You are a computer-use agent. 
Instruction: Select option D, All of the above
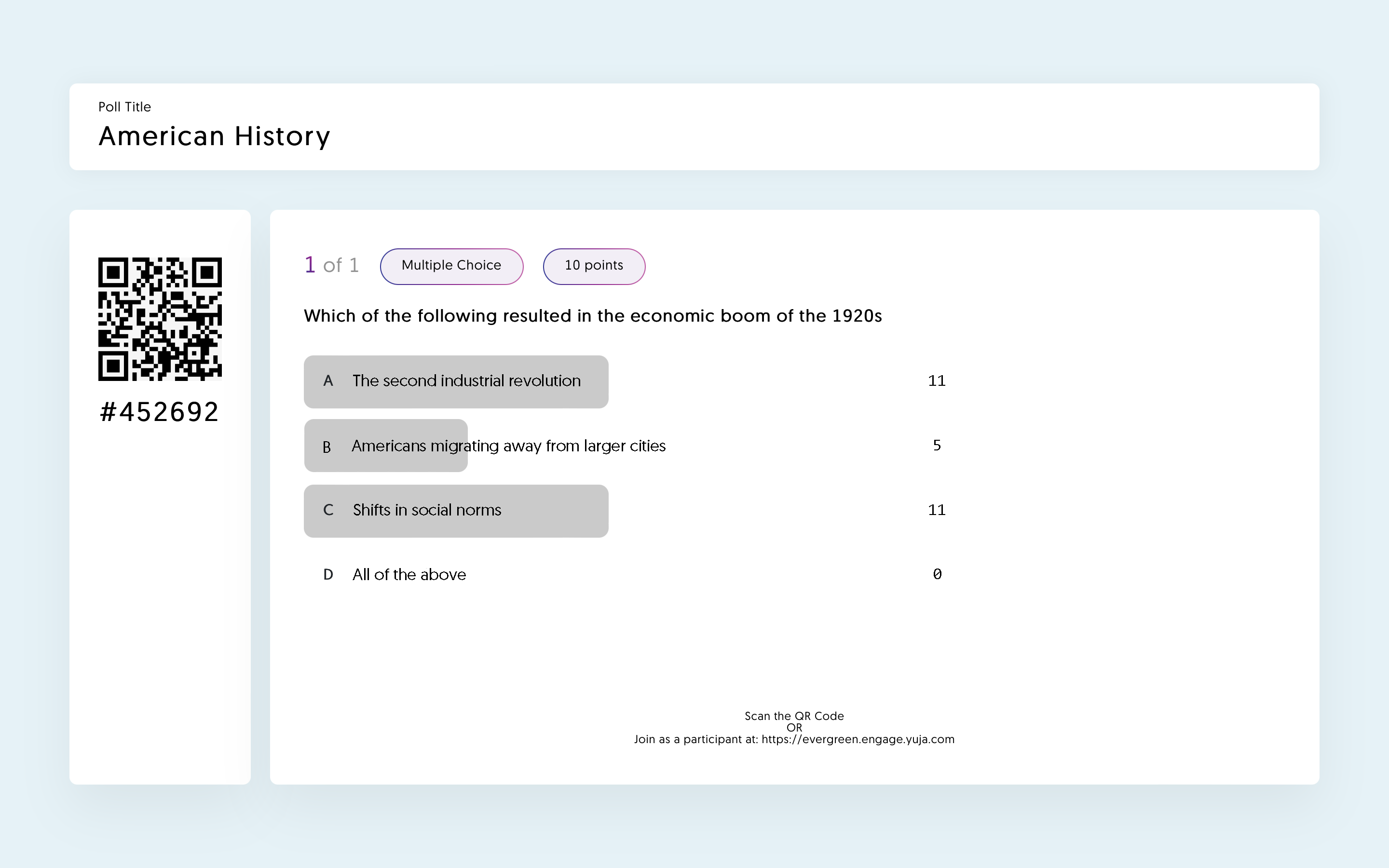pos(409,575)
